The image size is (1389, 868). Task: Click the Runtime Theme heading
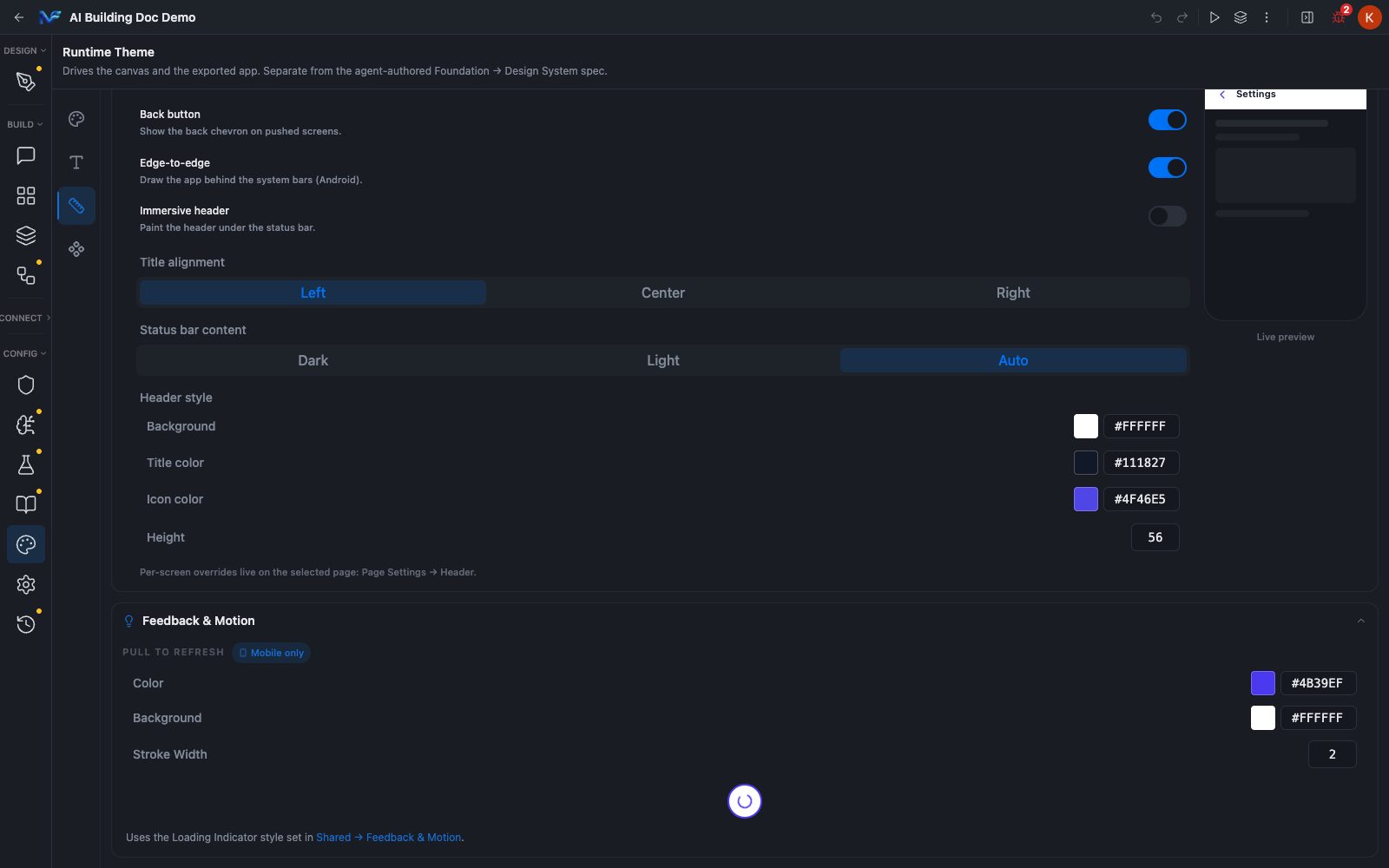[x=109, y=52]
